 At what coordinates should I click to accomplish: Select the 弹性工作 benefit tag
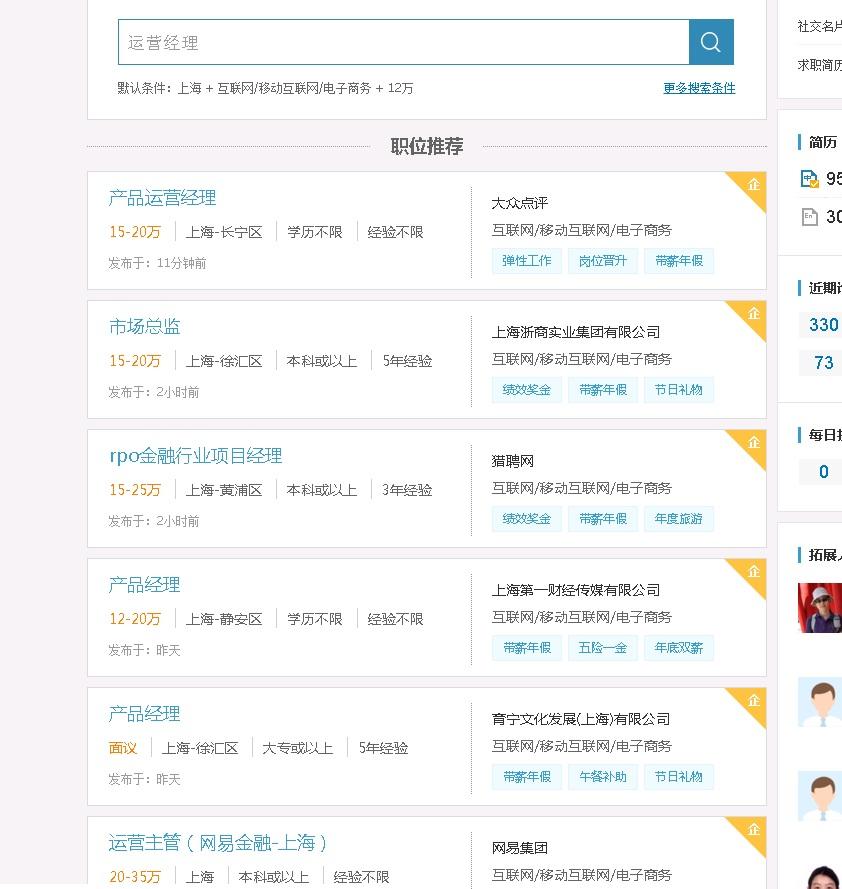[x=526, y=260]
